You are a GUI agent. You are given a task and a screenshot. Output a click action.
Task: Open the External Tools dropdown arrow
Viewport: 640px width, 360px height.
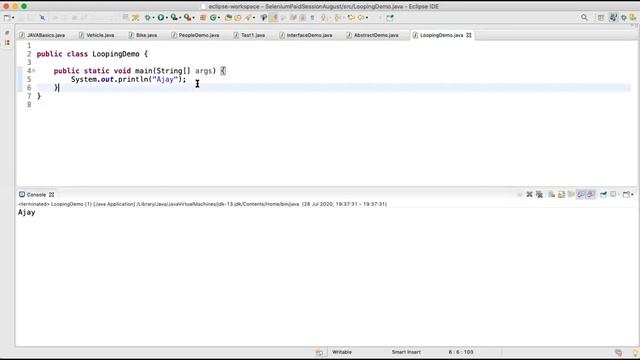point(193,18)
